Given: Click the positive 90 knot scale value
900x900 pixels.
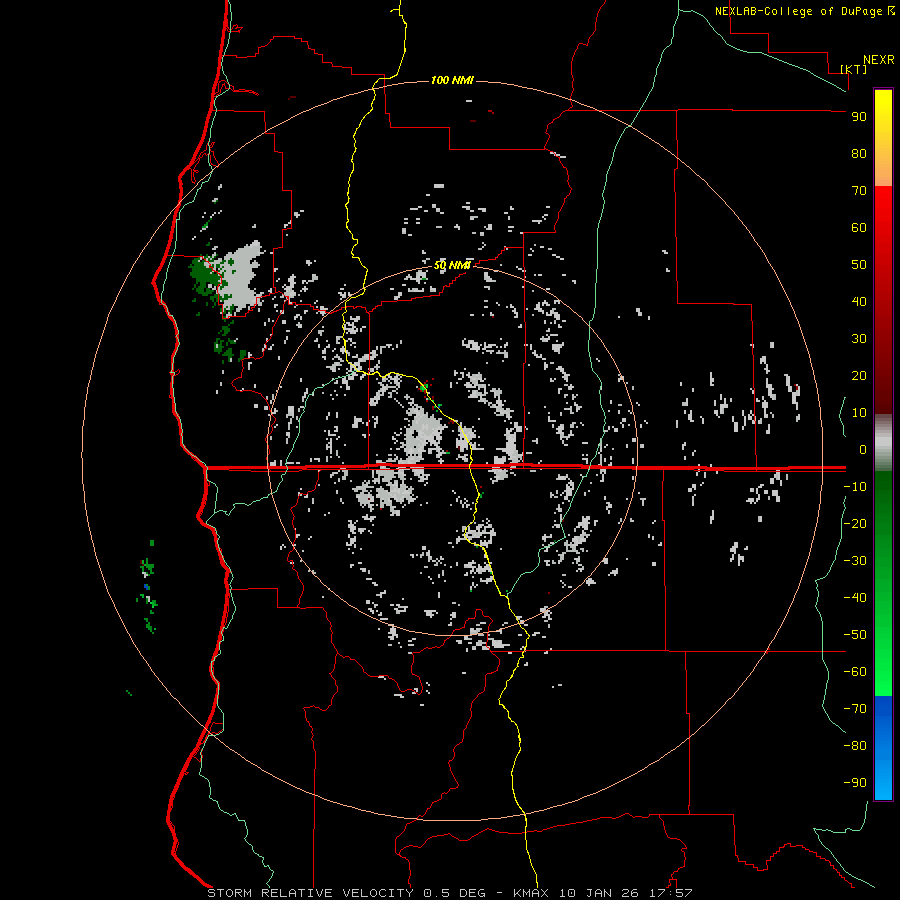Looking at the screenshot, I should point(859,117).
